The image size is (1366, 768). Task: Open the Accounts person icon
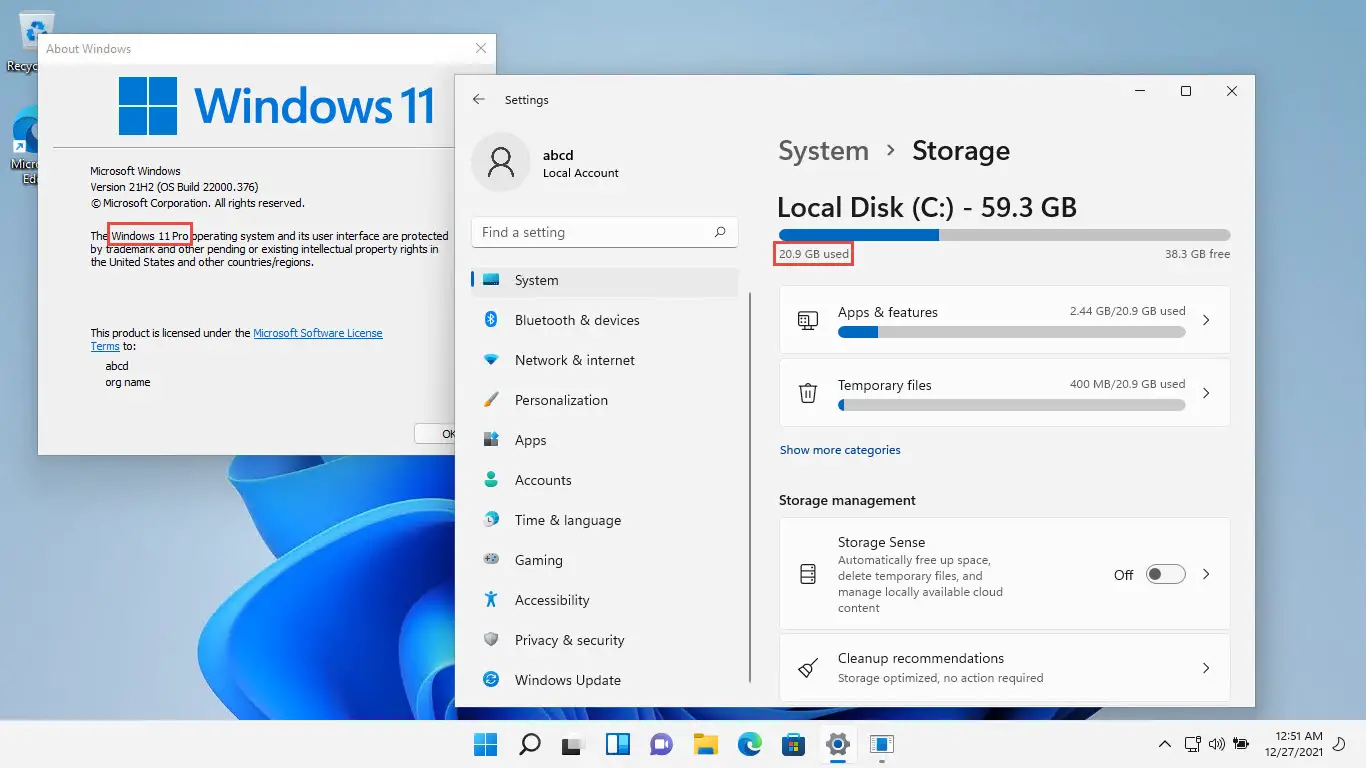click(x=491, y=480)
